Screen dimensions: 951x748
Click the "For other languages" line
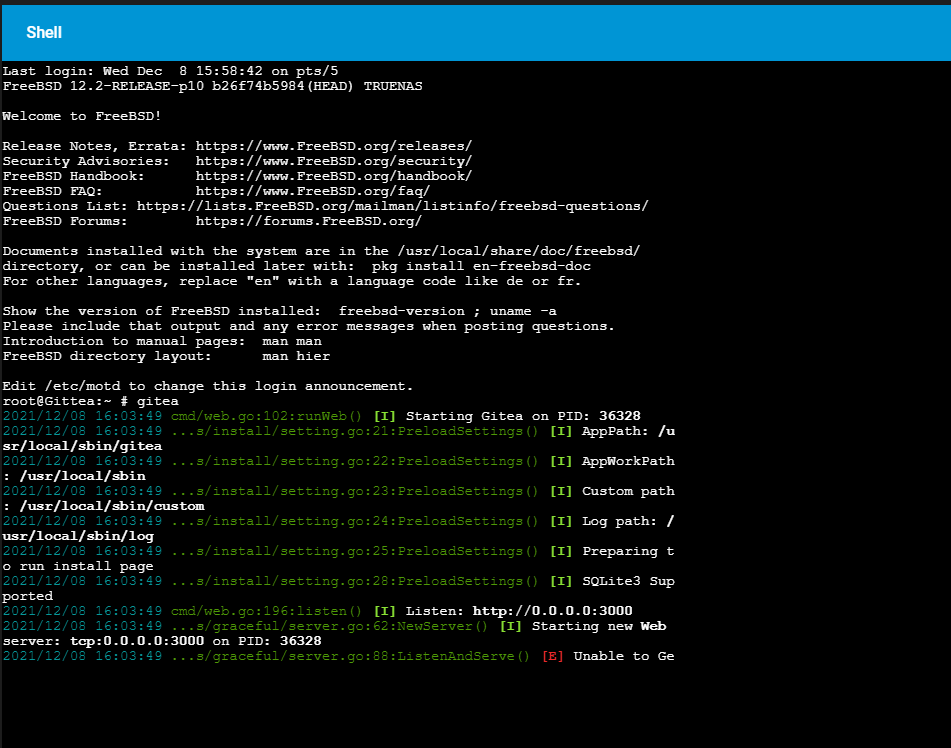[x=292, y=281]
